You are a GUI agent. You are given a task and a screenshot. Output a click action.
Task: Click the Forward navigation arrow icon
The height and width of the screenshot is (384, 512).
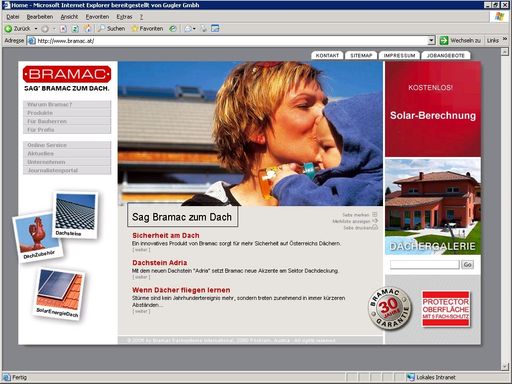coord(45,29)
